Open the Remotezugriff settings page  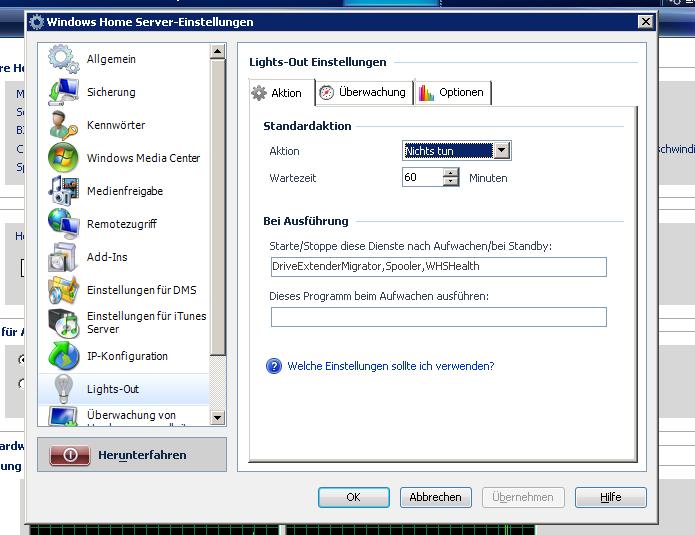(x=124, y=224)
